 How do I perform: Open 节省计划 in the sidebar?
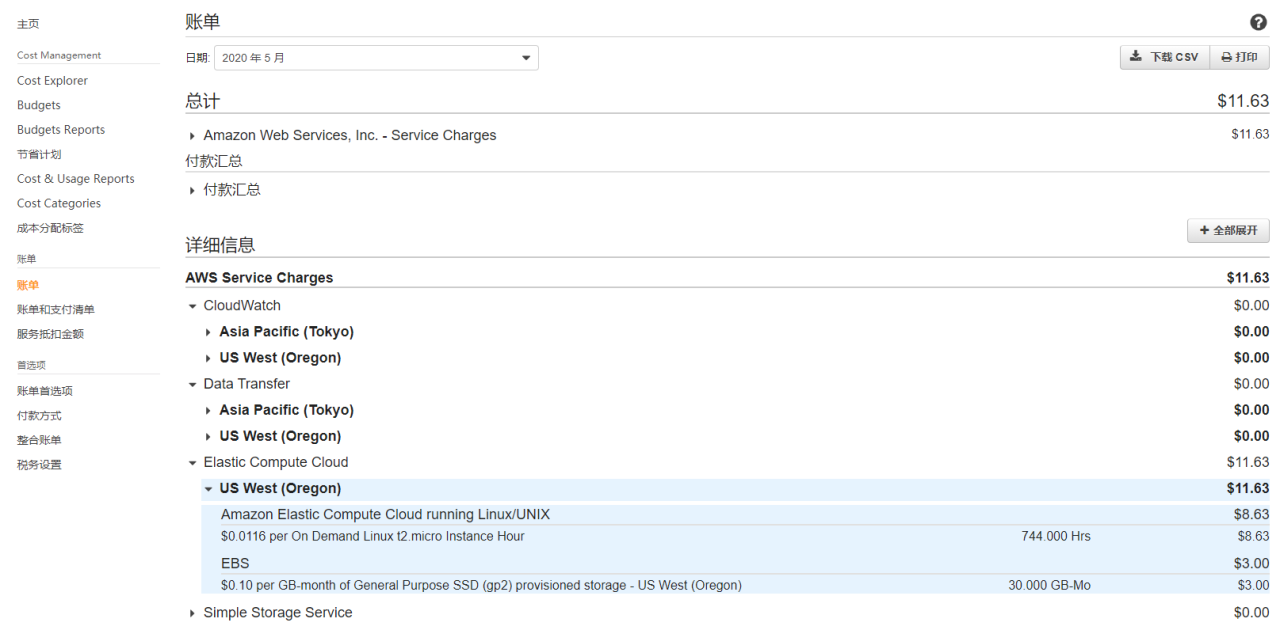pyautogui.click(x=39, y=154)
